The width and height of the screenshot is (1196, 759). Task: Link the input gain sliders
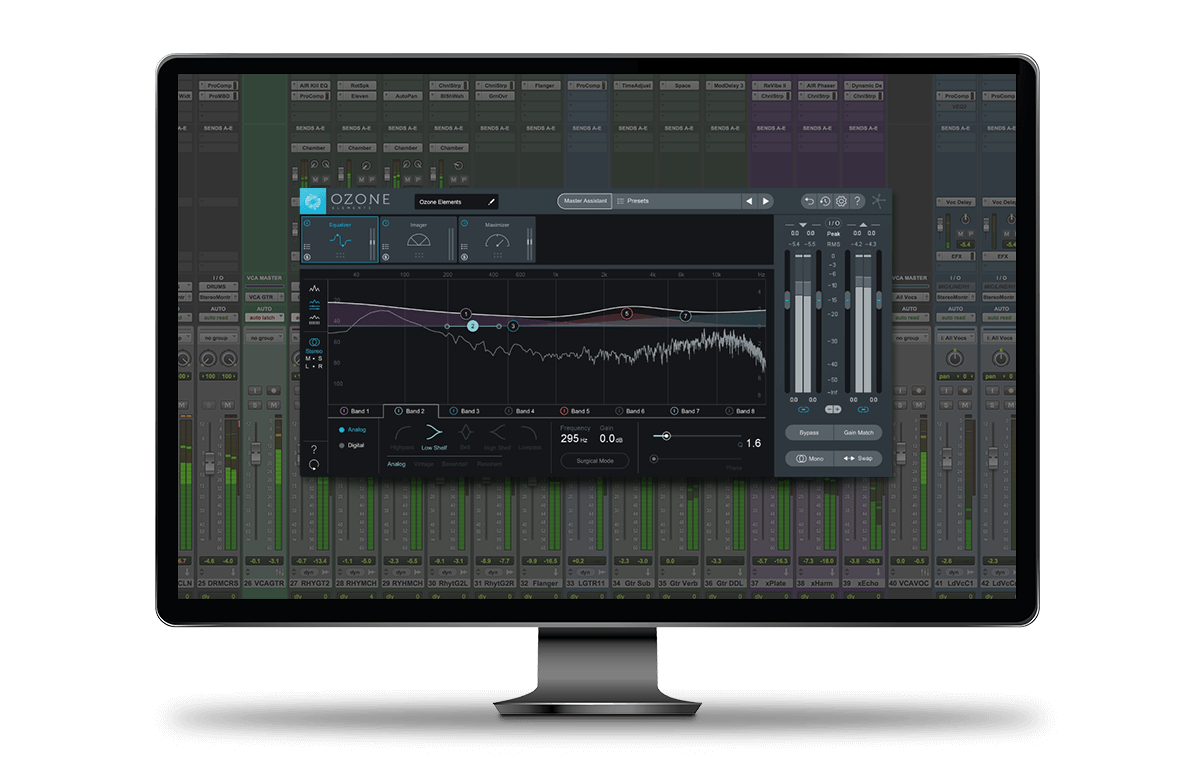point(803,410)
